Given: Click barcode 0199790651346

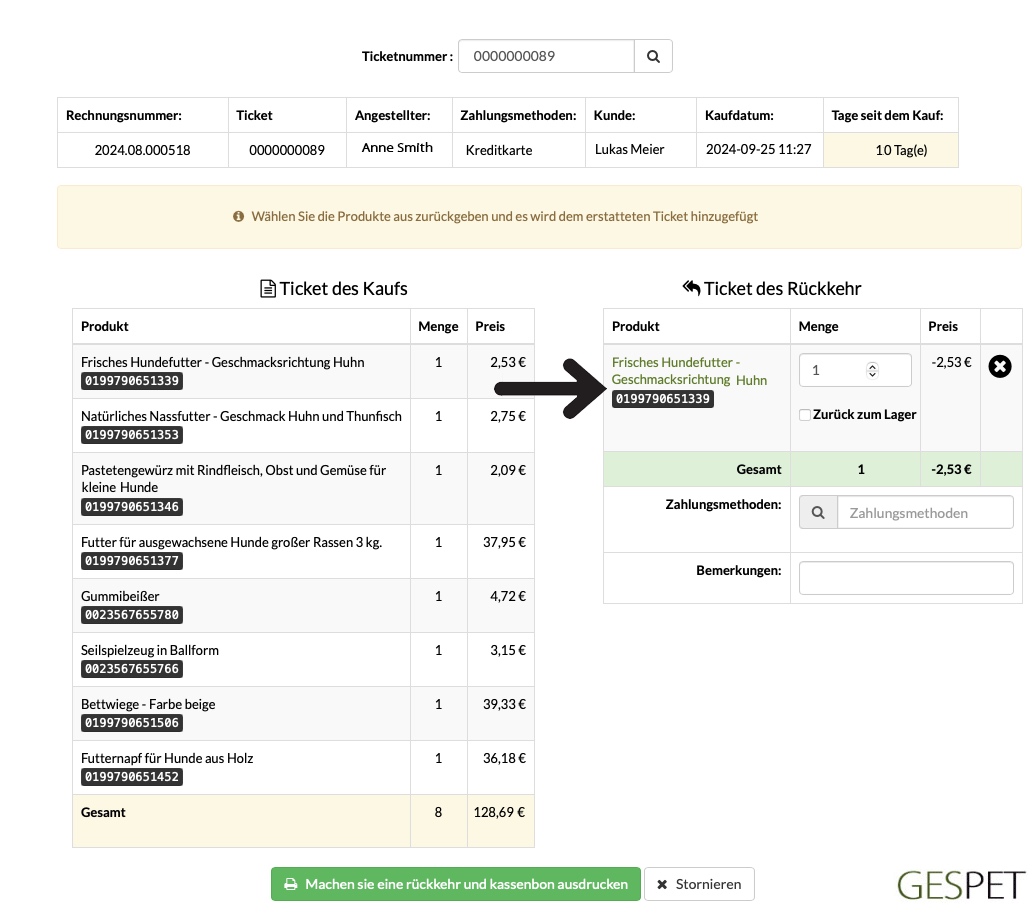Looking at the screenshot, I should [x=132, y=507].
